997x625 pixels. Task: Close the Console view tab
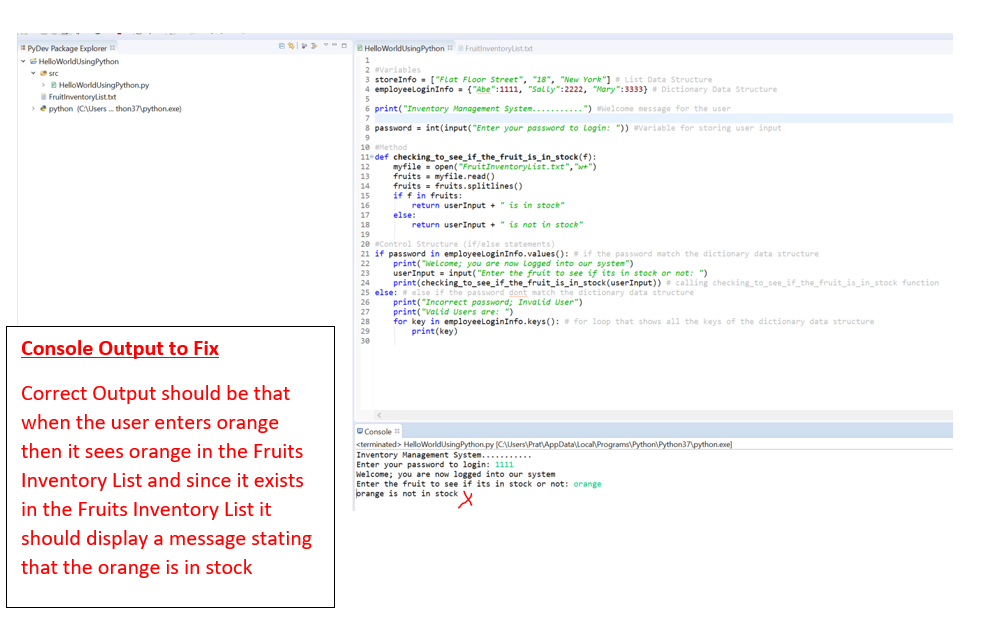397,431
